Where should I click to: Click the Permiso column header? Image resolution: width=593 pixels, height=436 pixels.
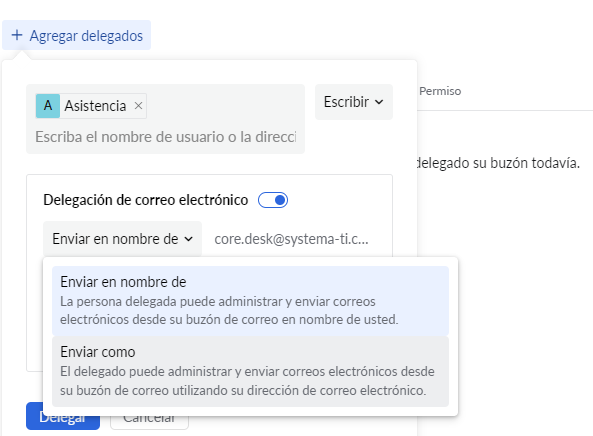pyautogui.click(x=440, y=91)
